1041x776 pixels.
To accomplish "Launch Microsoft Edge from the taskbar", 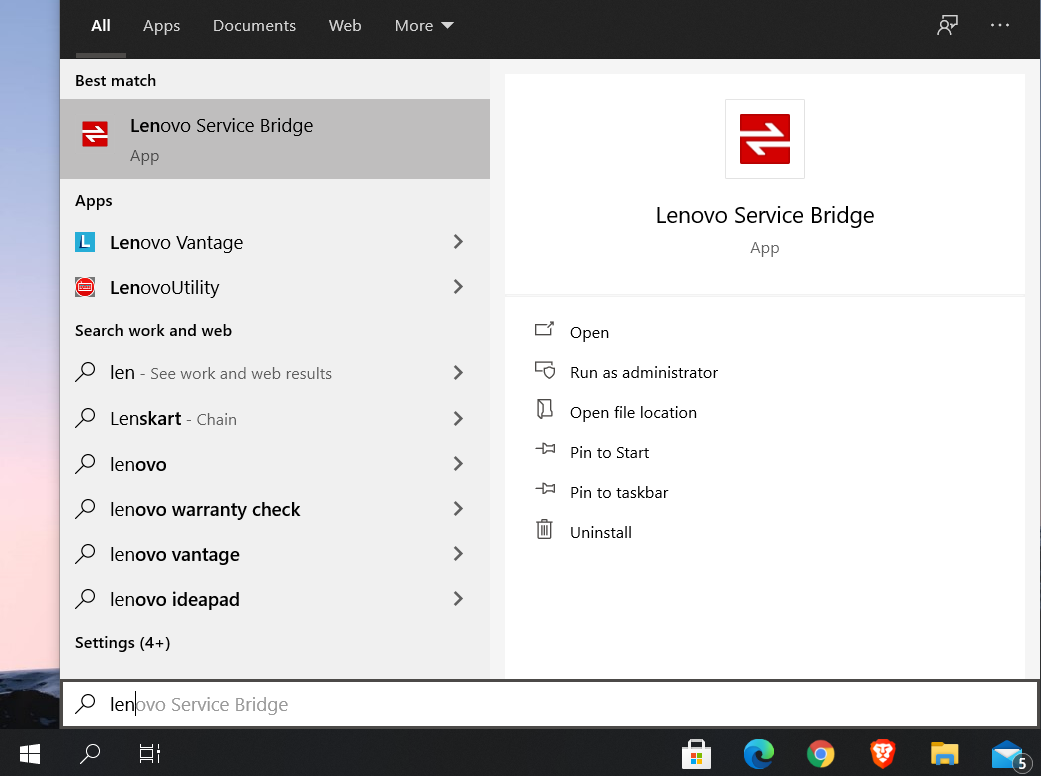I will [759, 754].
